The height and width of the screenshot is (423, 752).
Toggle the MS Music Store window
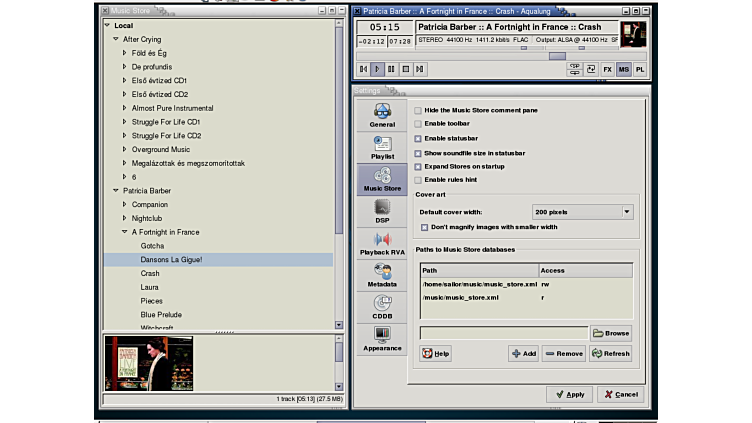pos(623,69)
